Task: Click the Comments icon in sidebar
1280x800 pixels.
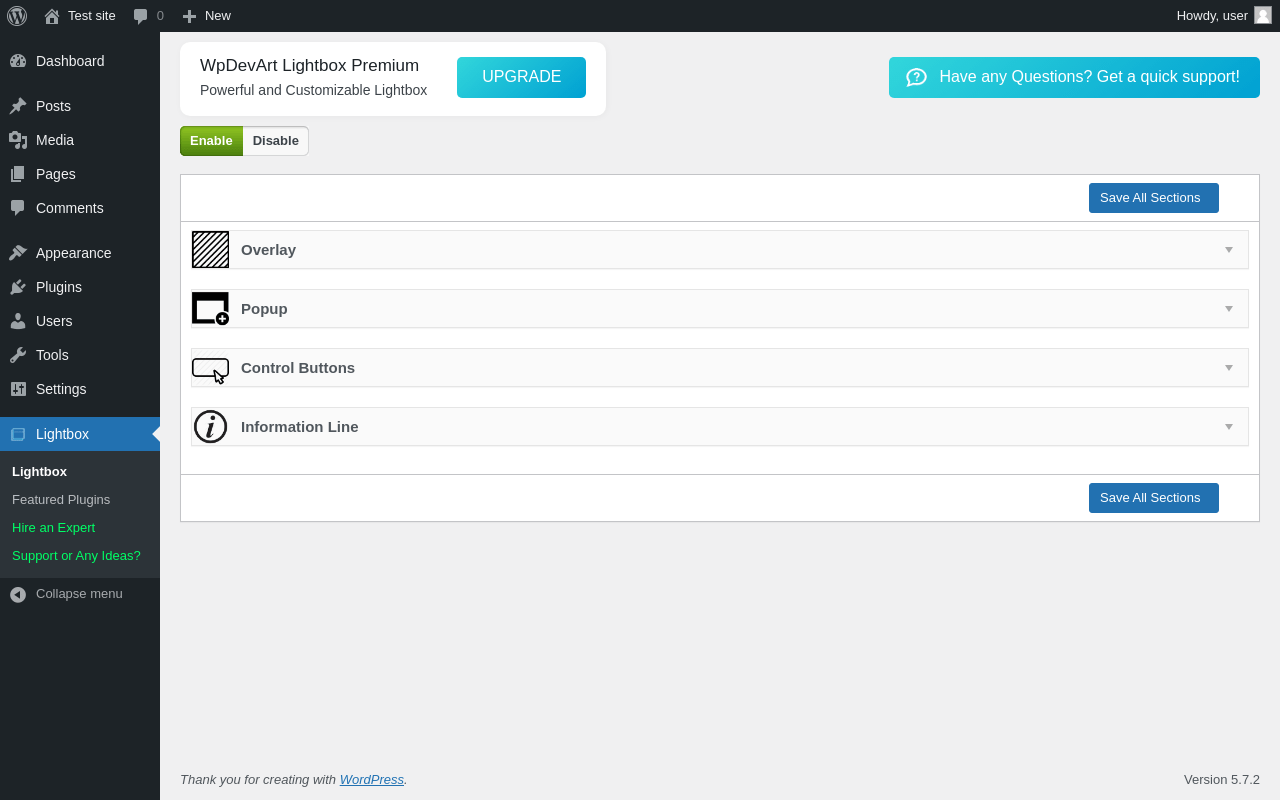Action: (18, 208)
